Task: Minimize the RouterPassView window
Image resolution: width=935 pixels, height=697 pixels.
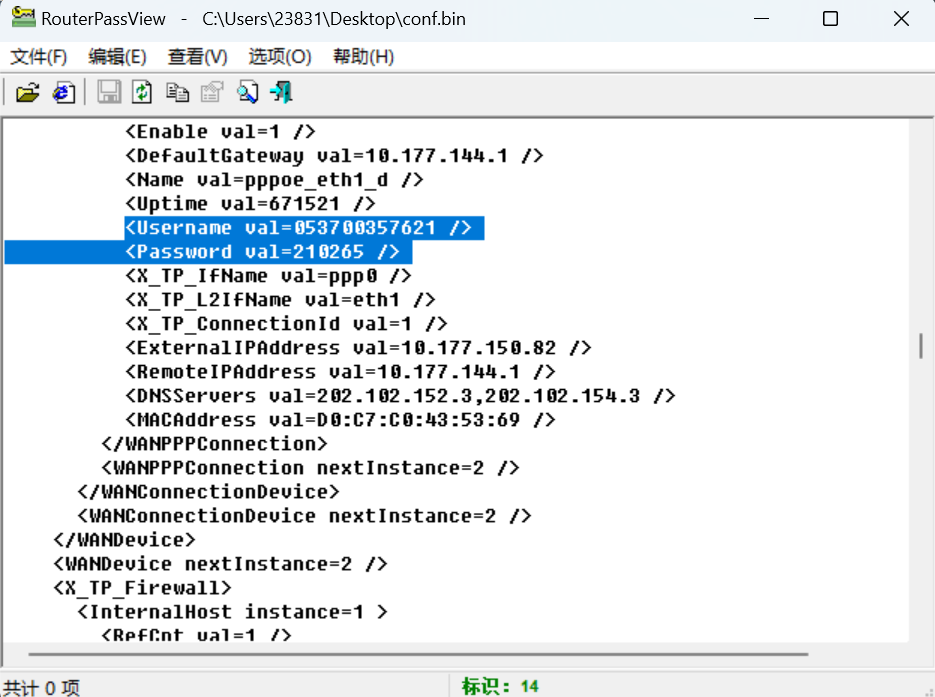Action: (x=761, y=18)
